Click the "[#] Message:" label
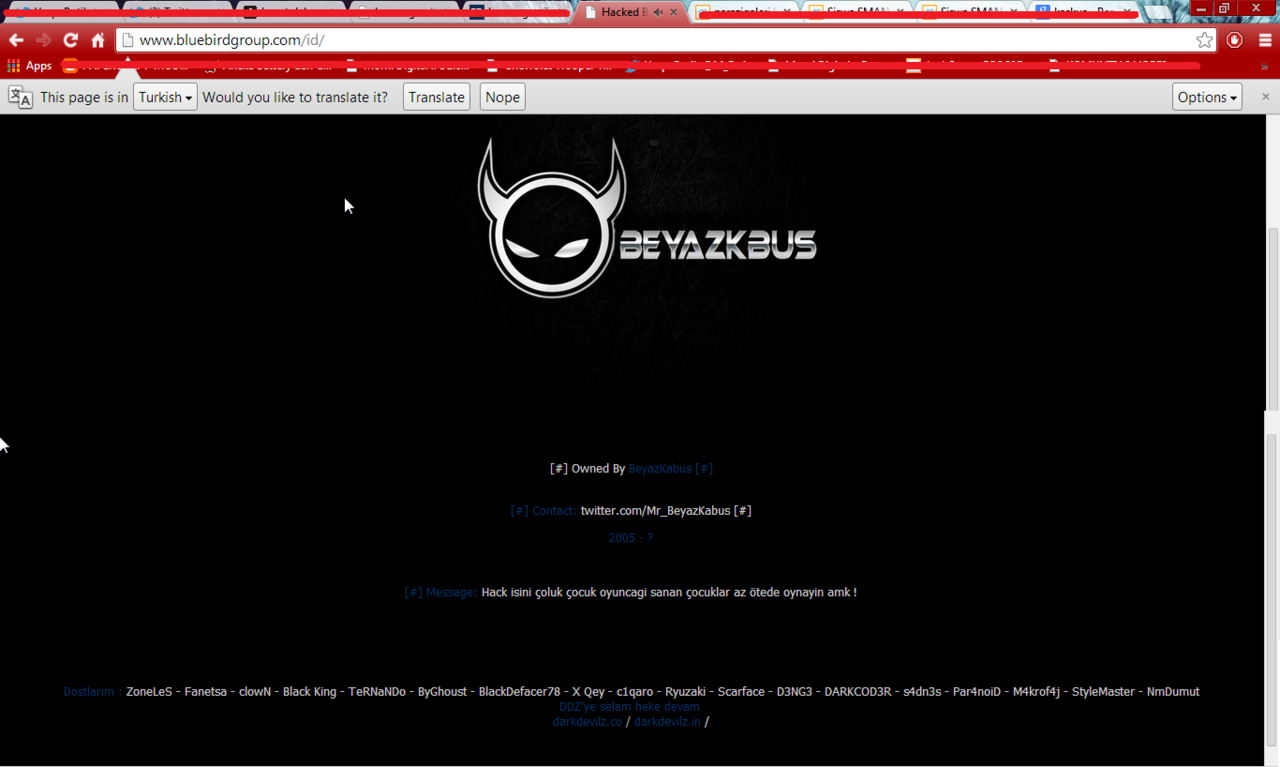This screenshot has height=767, width=1280. coord(440,592)
